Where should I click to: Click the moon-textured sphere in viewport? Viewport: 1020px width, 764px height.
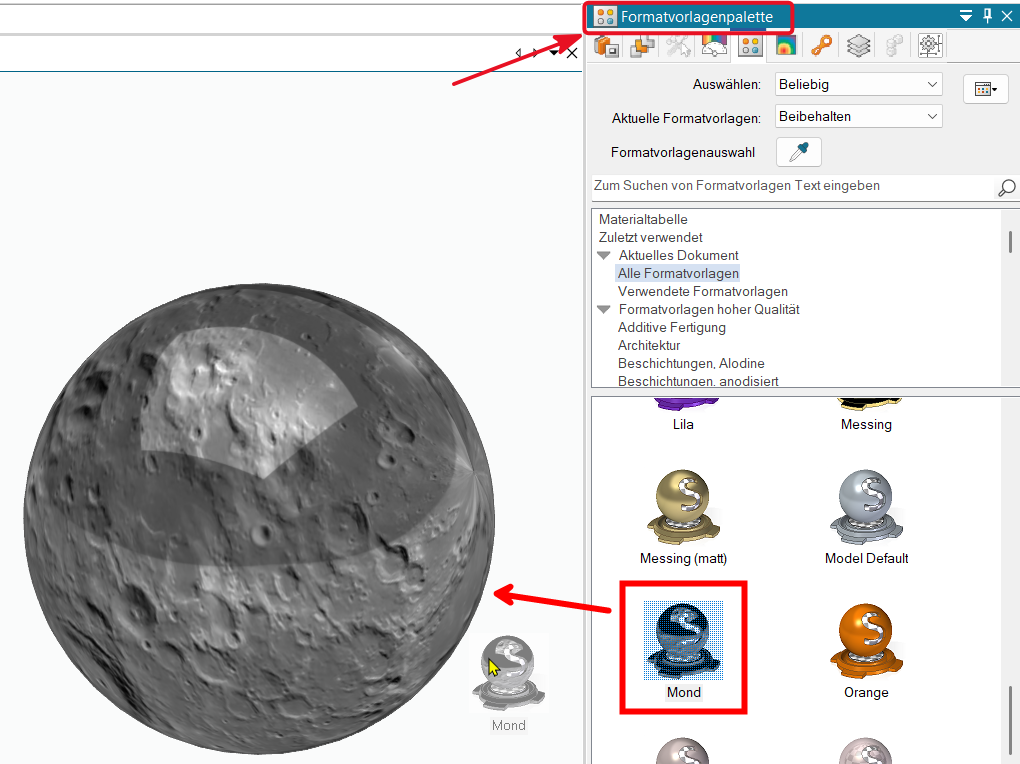click(x=259, y=519)
